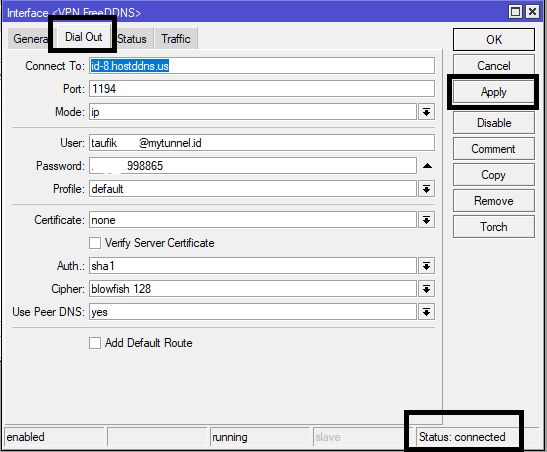
Task: Expand the Cipher dropdown
Action: [x=426, y=289]
